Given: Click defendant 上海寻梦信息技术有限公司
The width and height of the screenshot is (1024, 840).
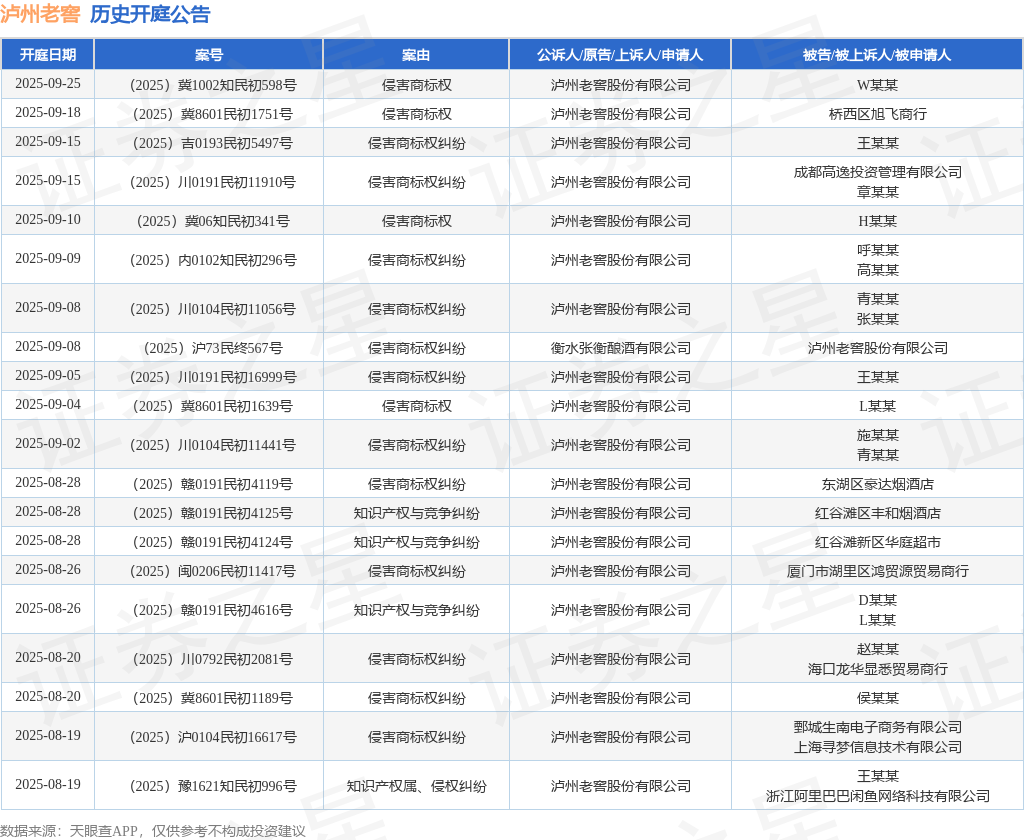Looking at the screenshot, I should 877,747.
